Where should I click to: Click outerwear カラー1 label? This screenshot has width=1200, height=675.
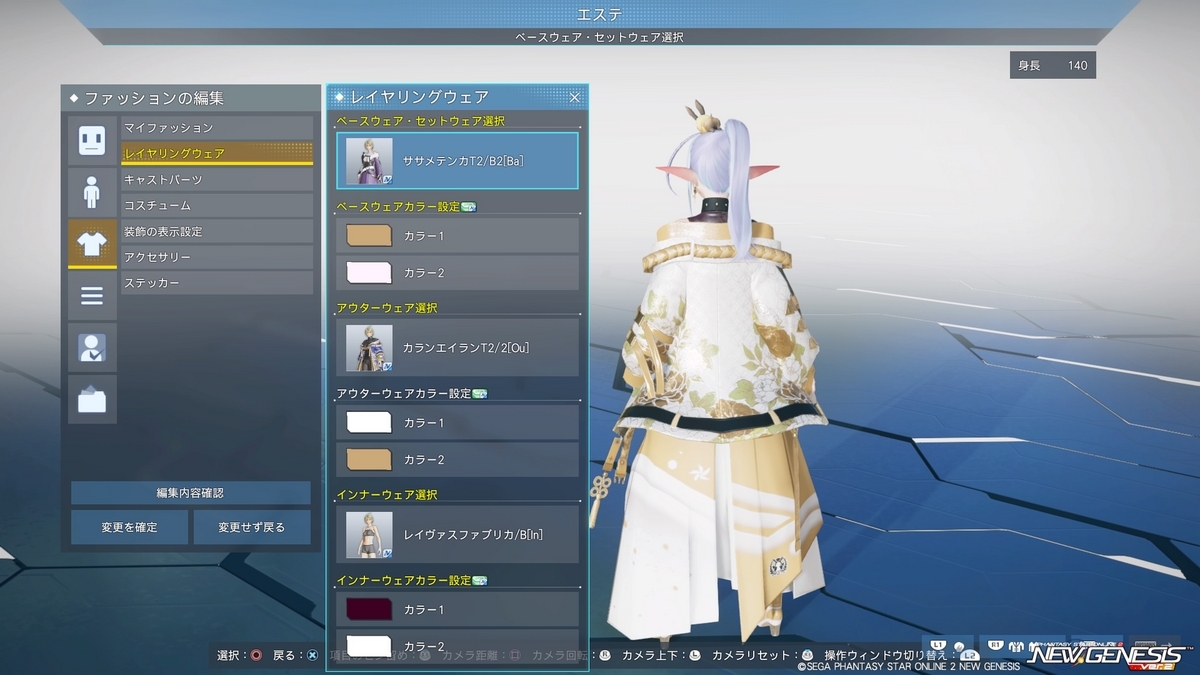pos(423,423)
